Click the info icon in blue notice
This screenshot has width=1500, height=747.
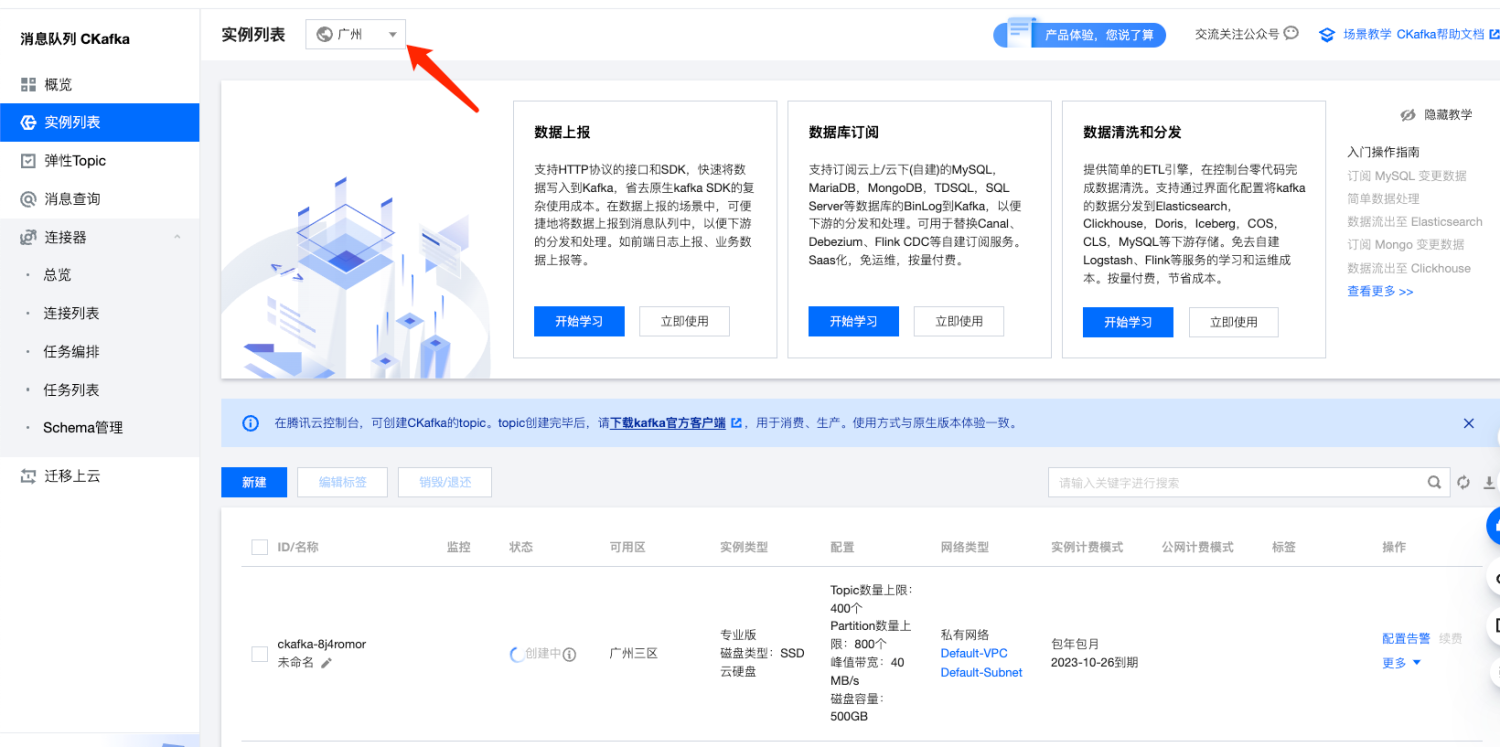(250, 423)
